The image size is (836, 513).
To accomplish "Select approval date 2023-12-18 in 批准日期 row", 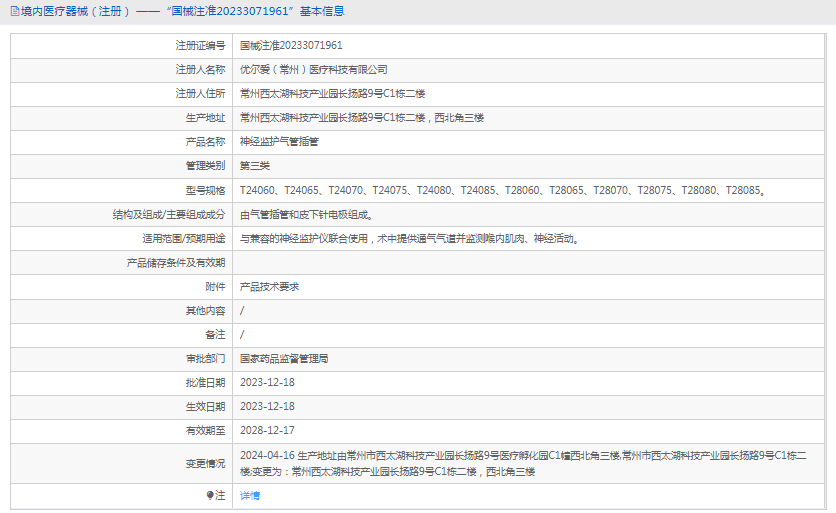I will pos(267,382).
